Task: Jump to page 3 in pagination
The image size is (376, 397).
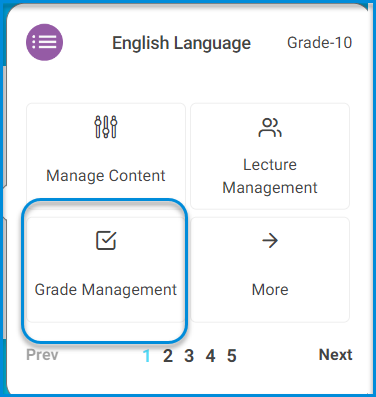Action: 189,356
